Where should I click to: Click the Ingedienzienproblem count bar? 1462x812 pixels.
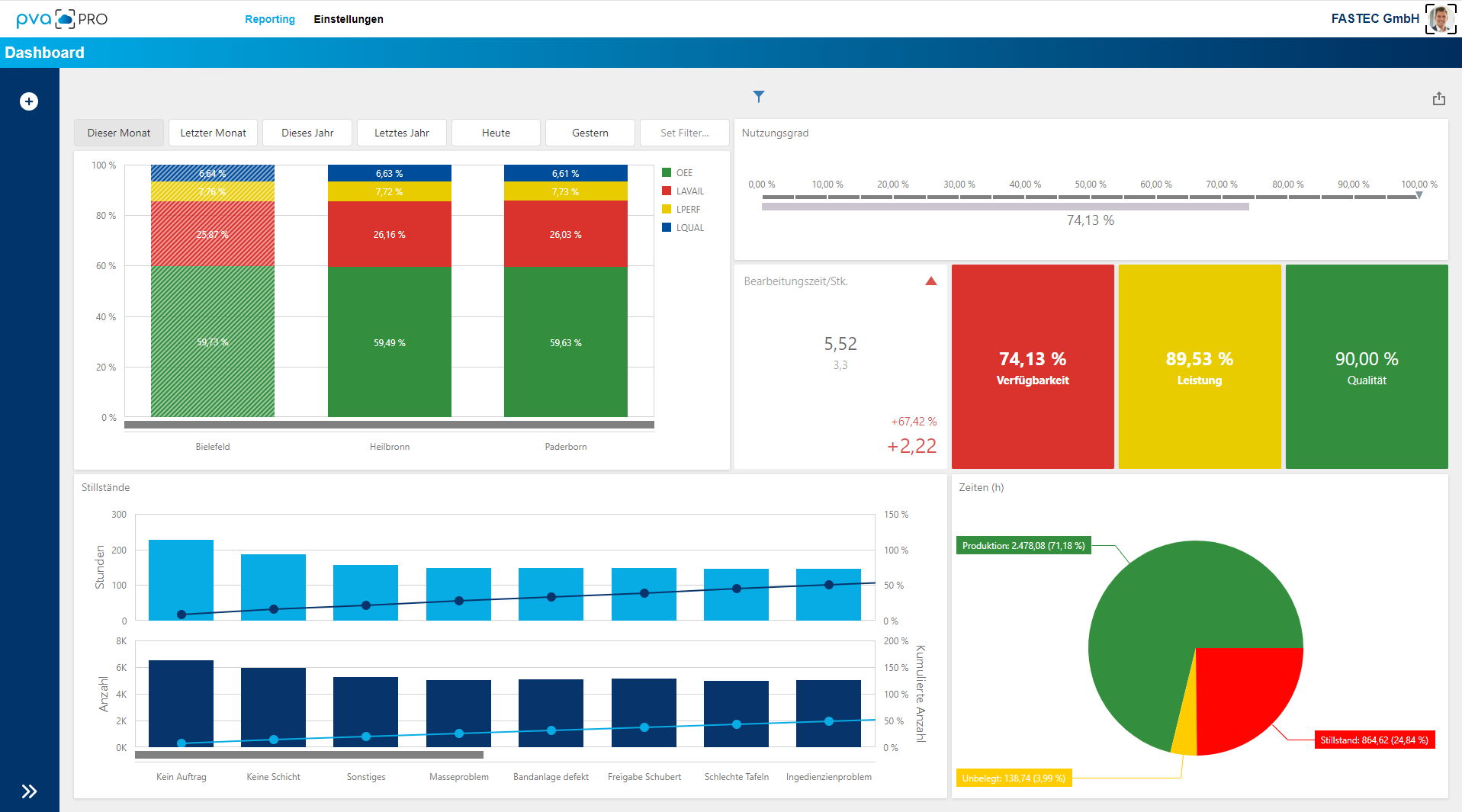(828, 714)
